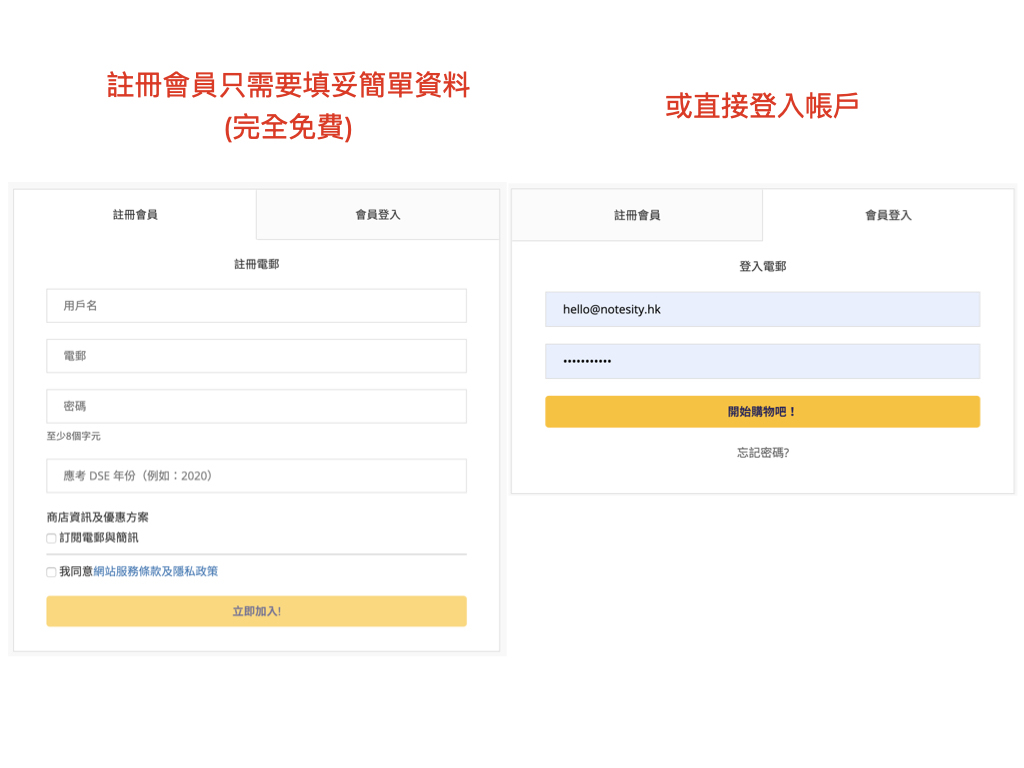The width and height of the screenshot is (1024, 768).
Task: Switch to 會員登入 tab in the registration form
Action: tap(378, 215)
